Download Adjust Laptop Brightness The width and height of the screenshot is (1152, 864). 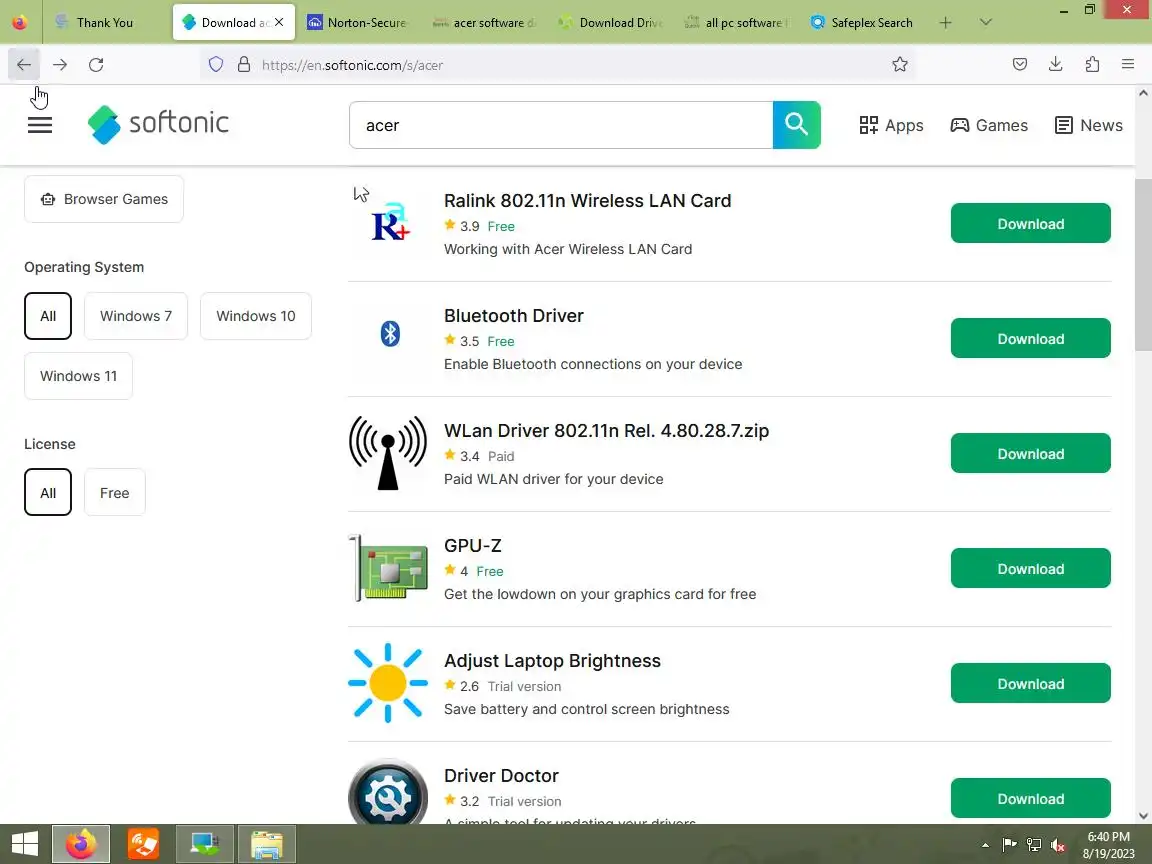[x=1031, y=683]
